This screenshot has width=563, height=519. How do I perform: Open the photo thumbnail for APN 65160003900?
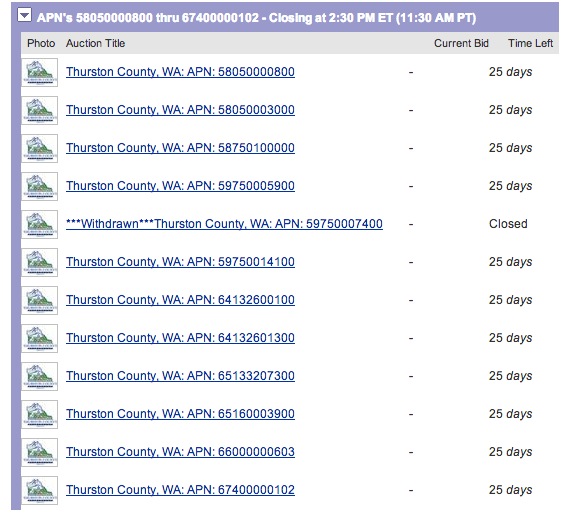click(x=39, y=414)
